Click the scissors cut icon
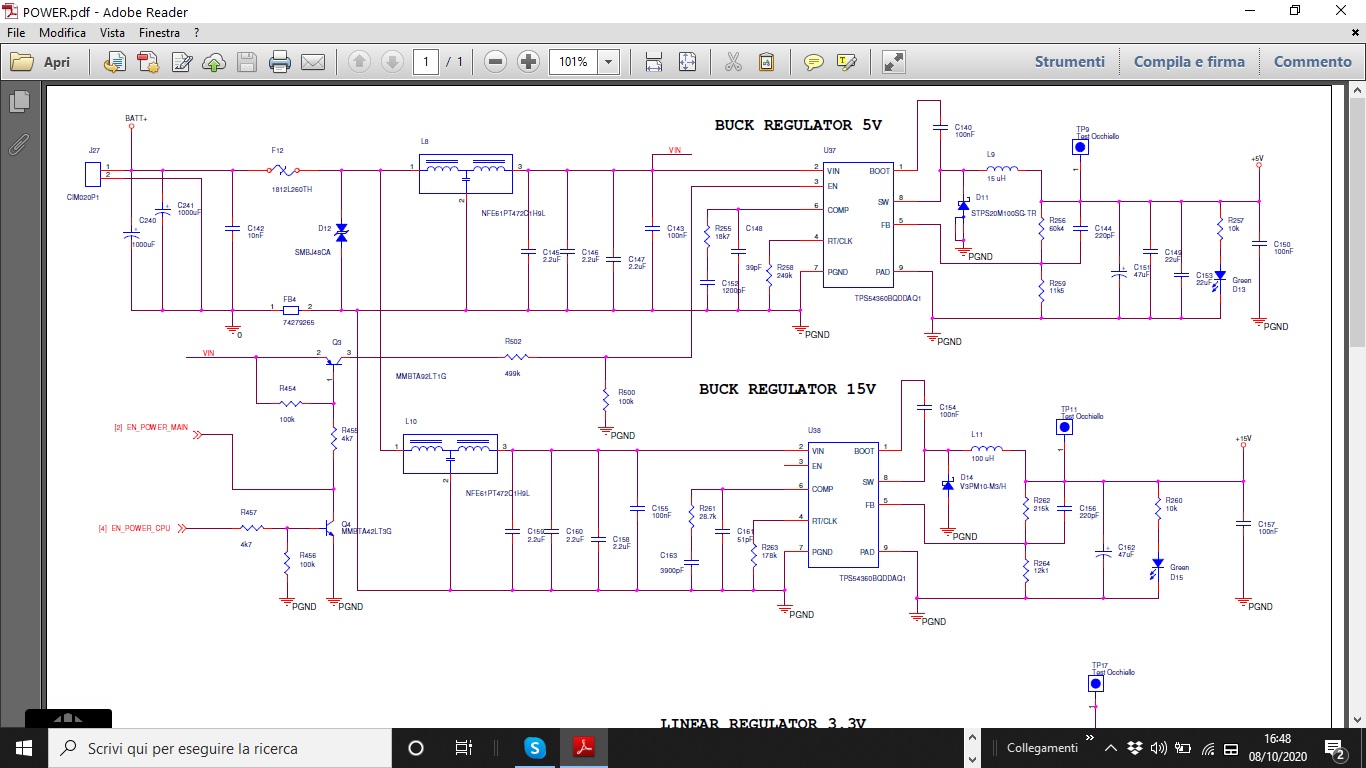1366x768 pixels. tap(733, 62)
